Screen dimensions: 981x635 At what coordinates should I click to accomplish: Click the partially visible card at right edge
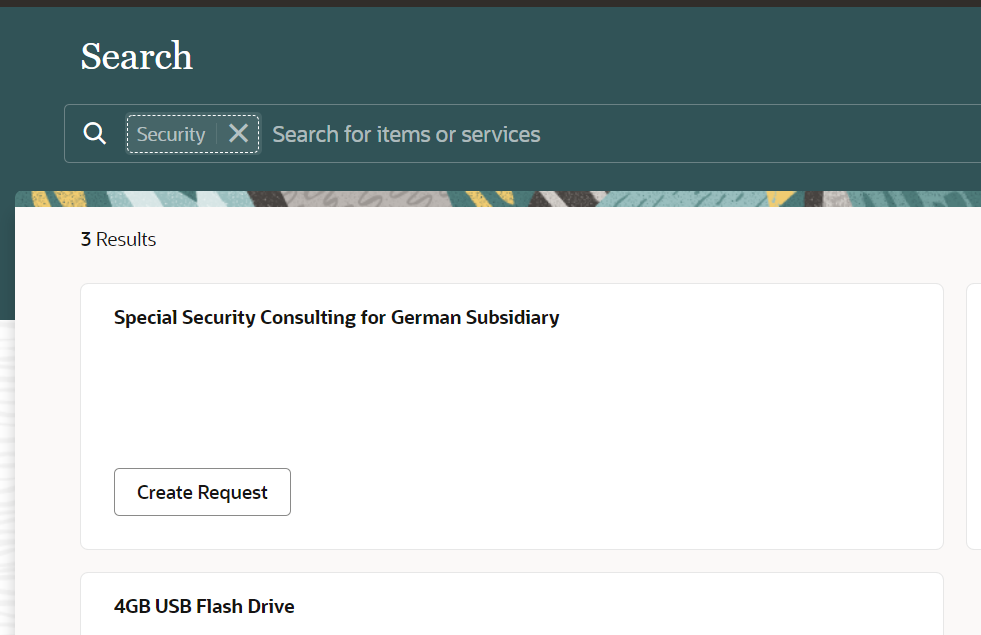974,416
